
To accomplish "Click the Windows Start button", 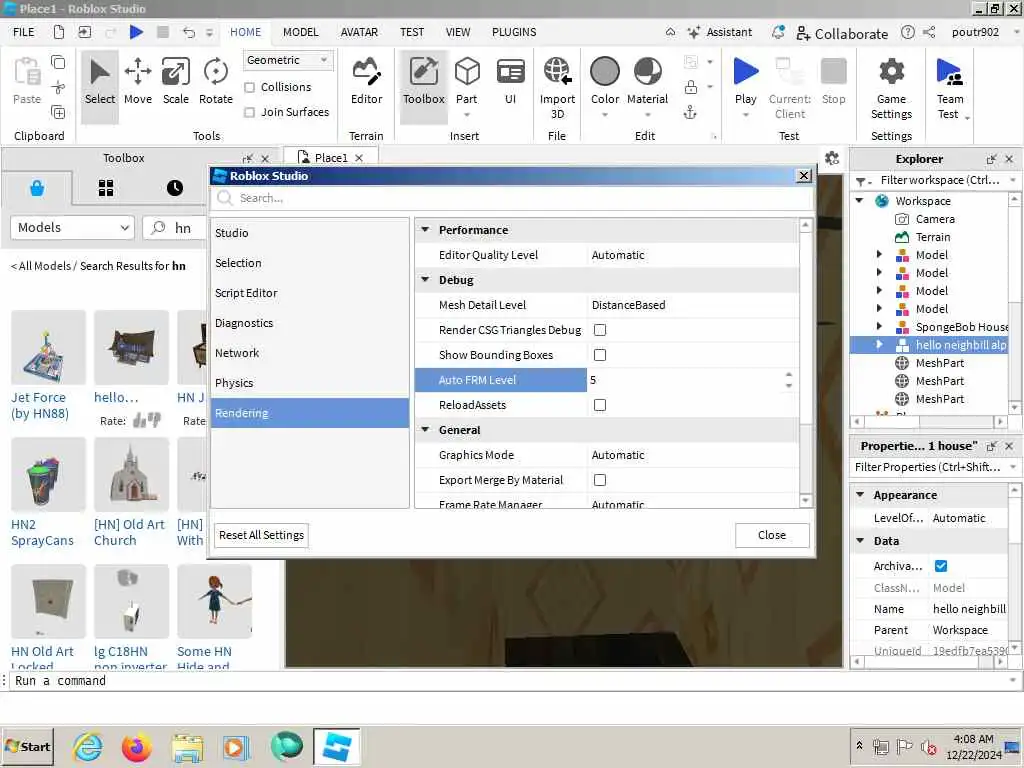I will (27, 746).
